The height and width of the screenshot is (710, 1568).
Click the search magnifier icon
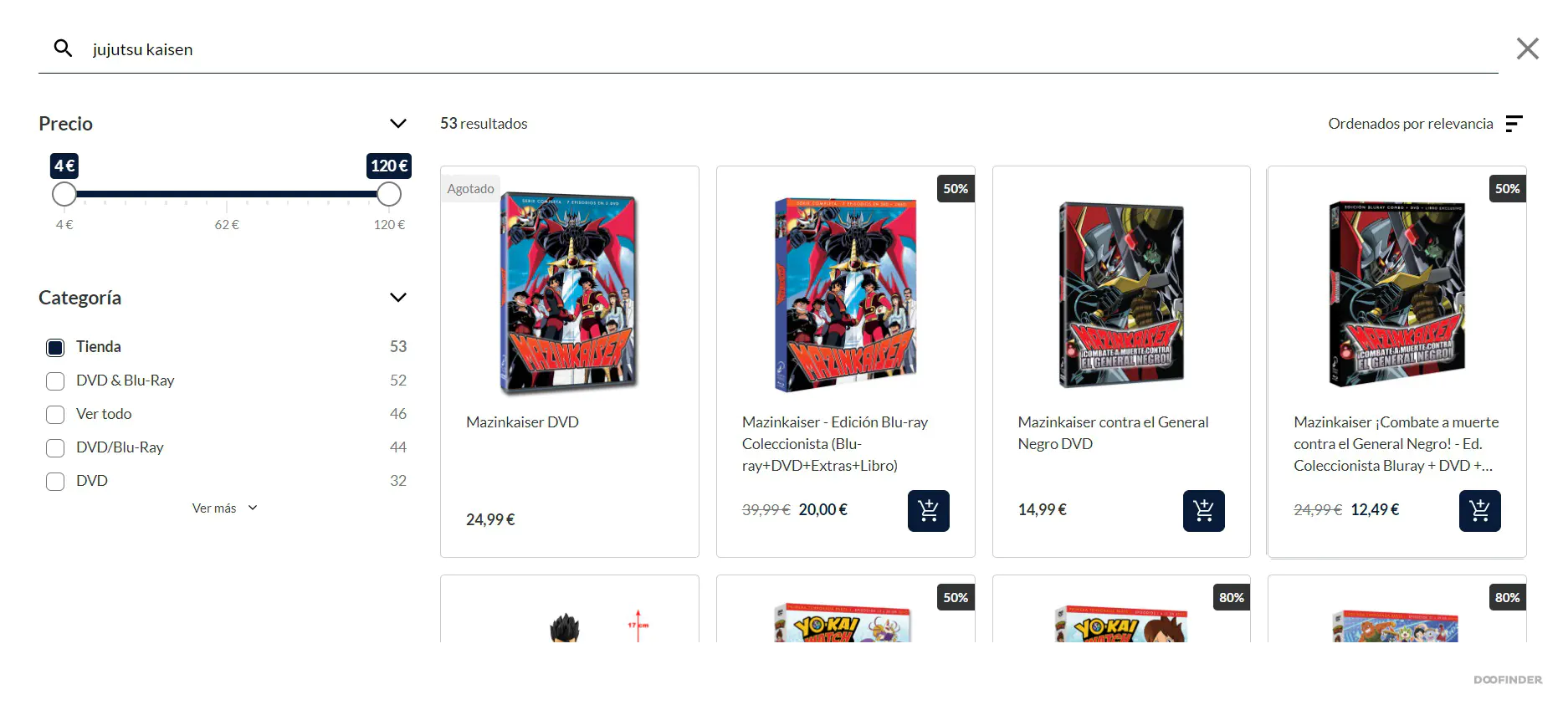pos(63,49)
